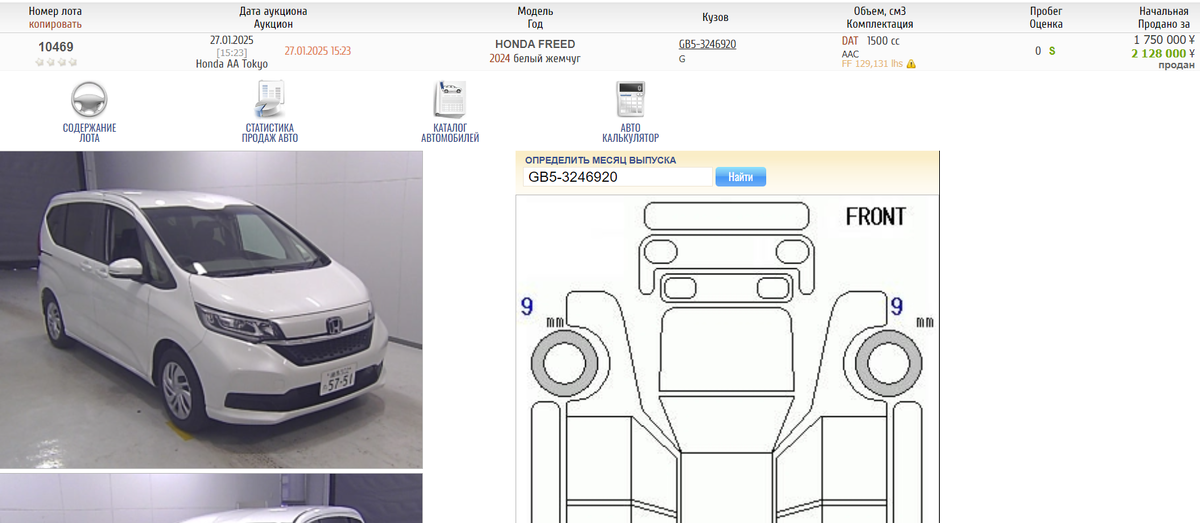Click the 'Honda AA Tokyo' auction name
1200x523 pixels.
tap(232, 63)
